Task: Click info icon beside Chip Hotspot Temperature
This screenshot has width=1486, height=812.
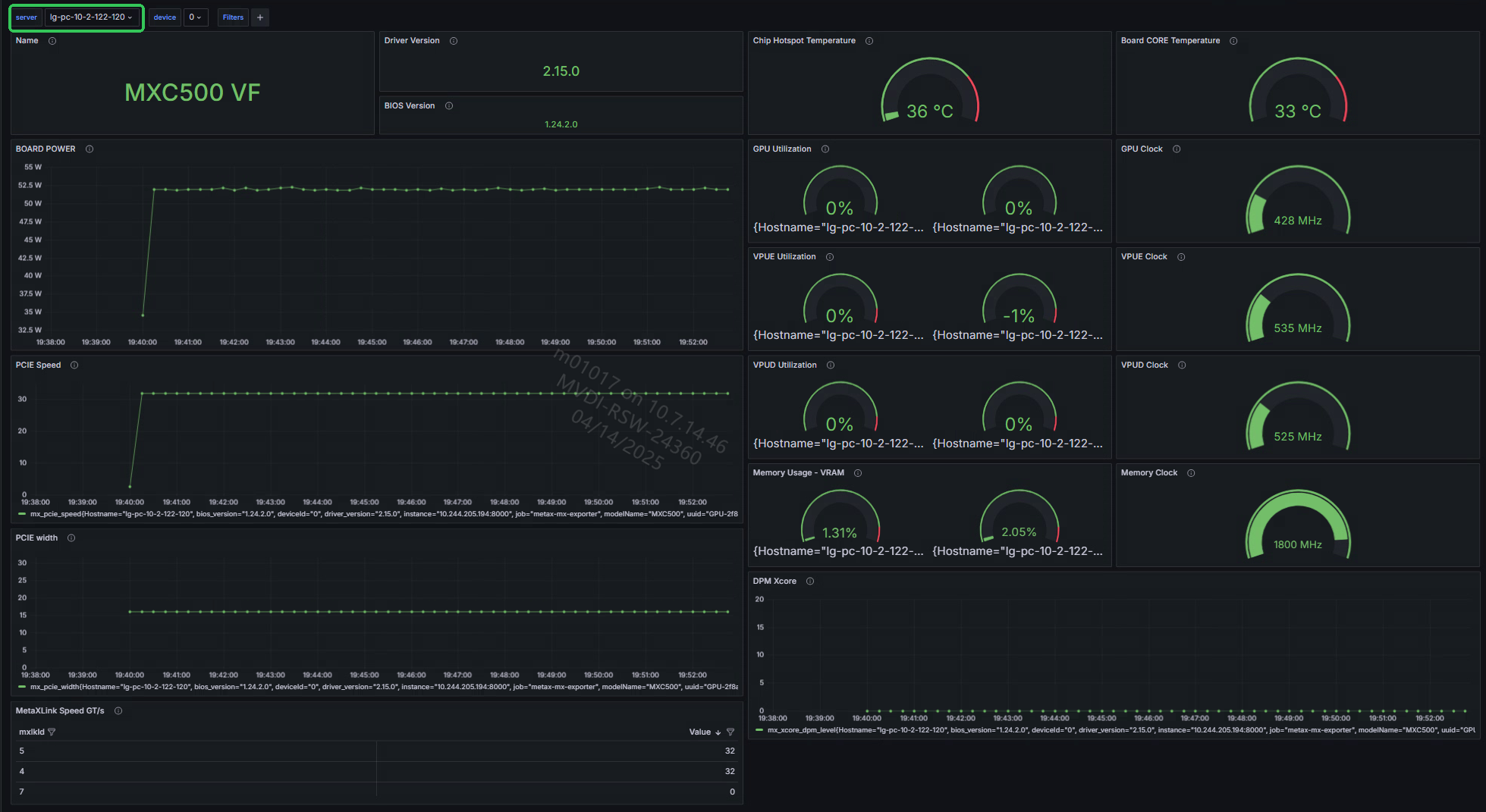Action: tap(869, 41)
